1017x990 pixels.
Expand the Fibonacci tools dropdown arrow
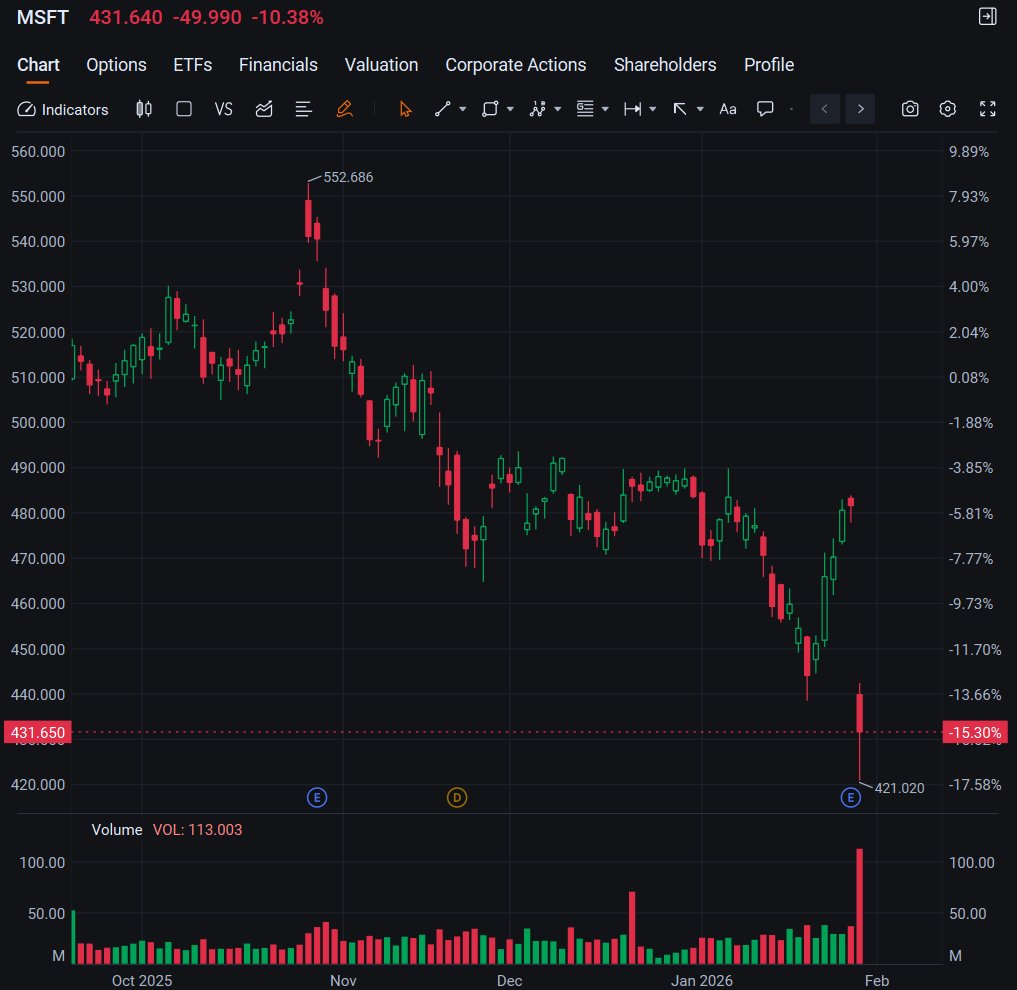pos(605,110)
